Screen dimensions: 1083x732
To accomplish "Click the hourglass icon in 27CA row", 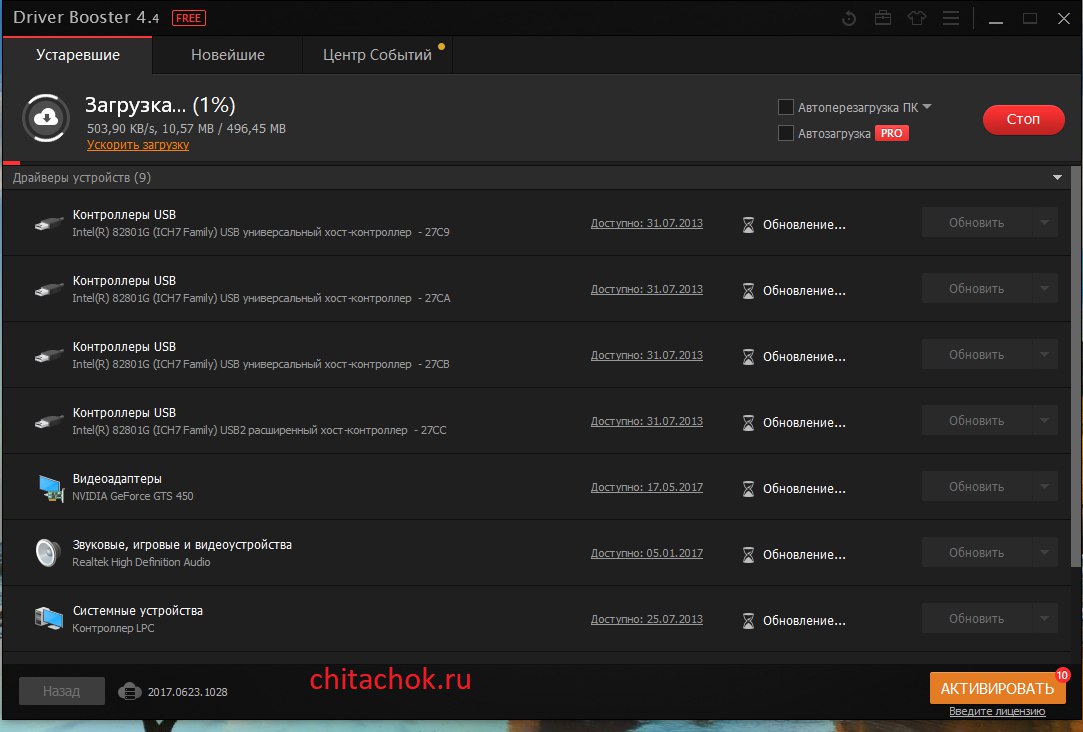I will (748, 291).
